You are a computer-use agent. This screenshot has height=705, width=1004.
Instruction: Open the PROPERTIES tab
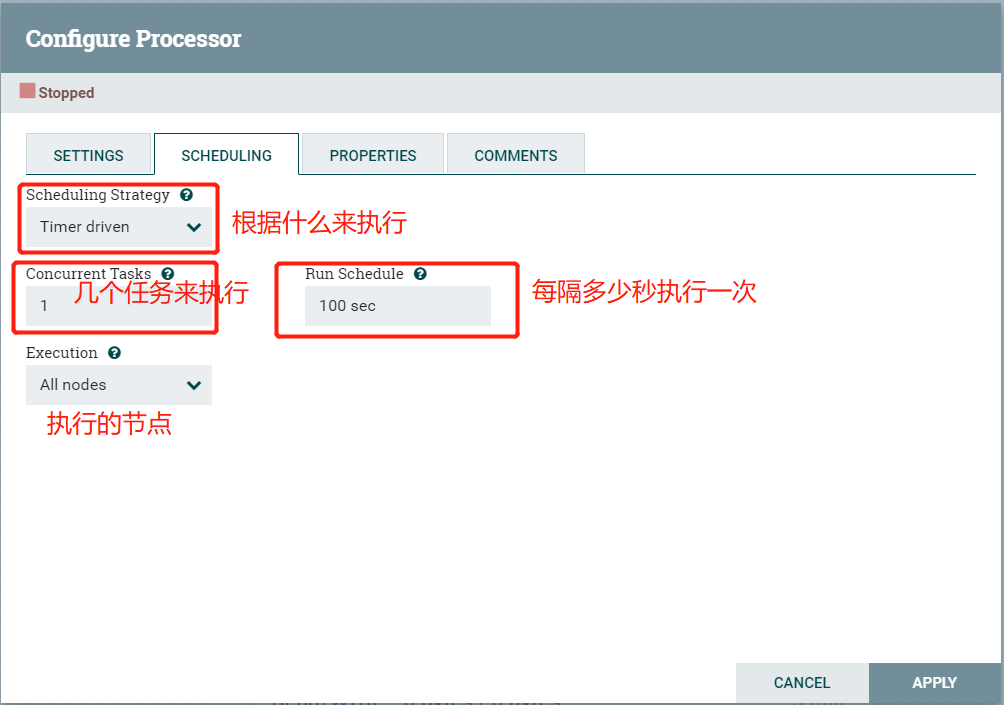tap(372, 155)
